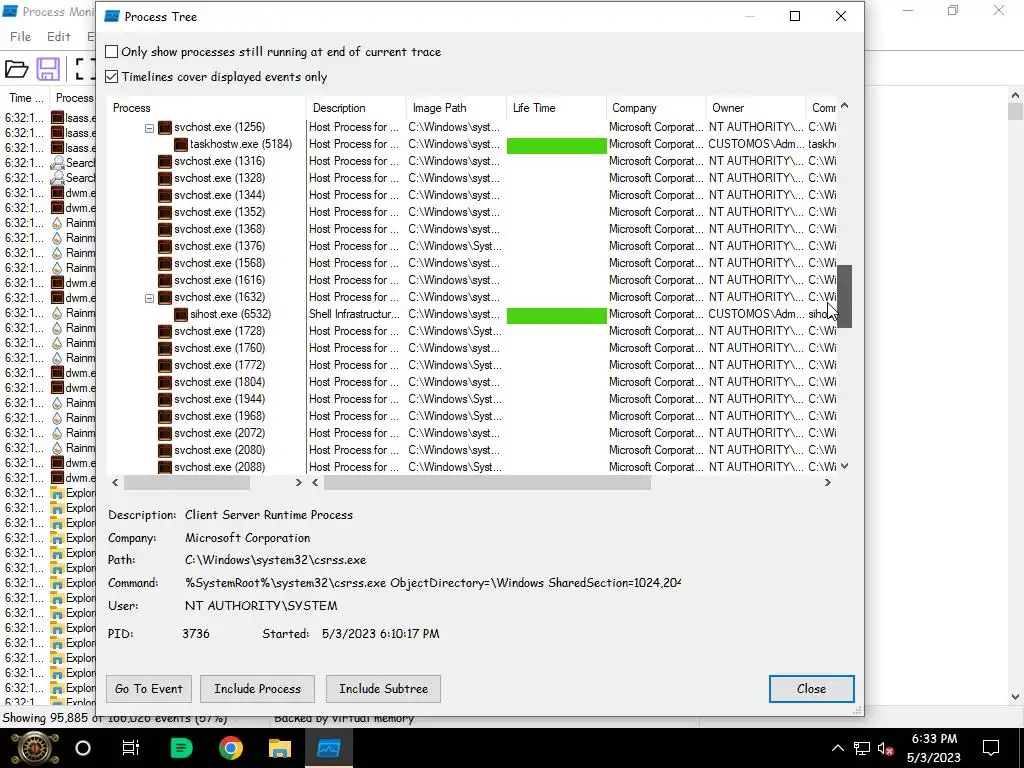This screenshot has width=1024, height=768.
Task: Enable only show processes still running checkbox
Action: tap(112, 52)
